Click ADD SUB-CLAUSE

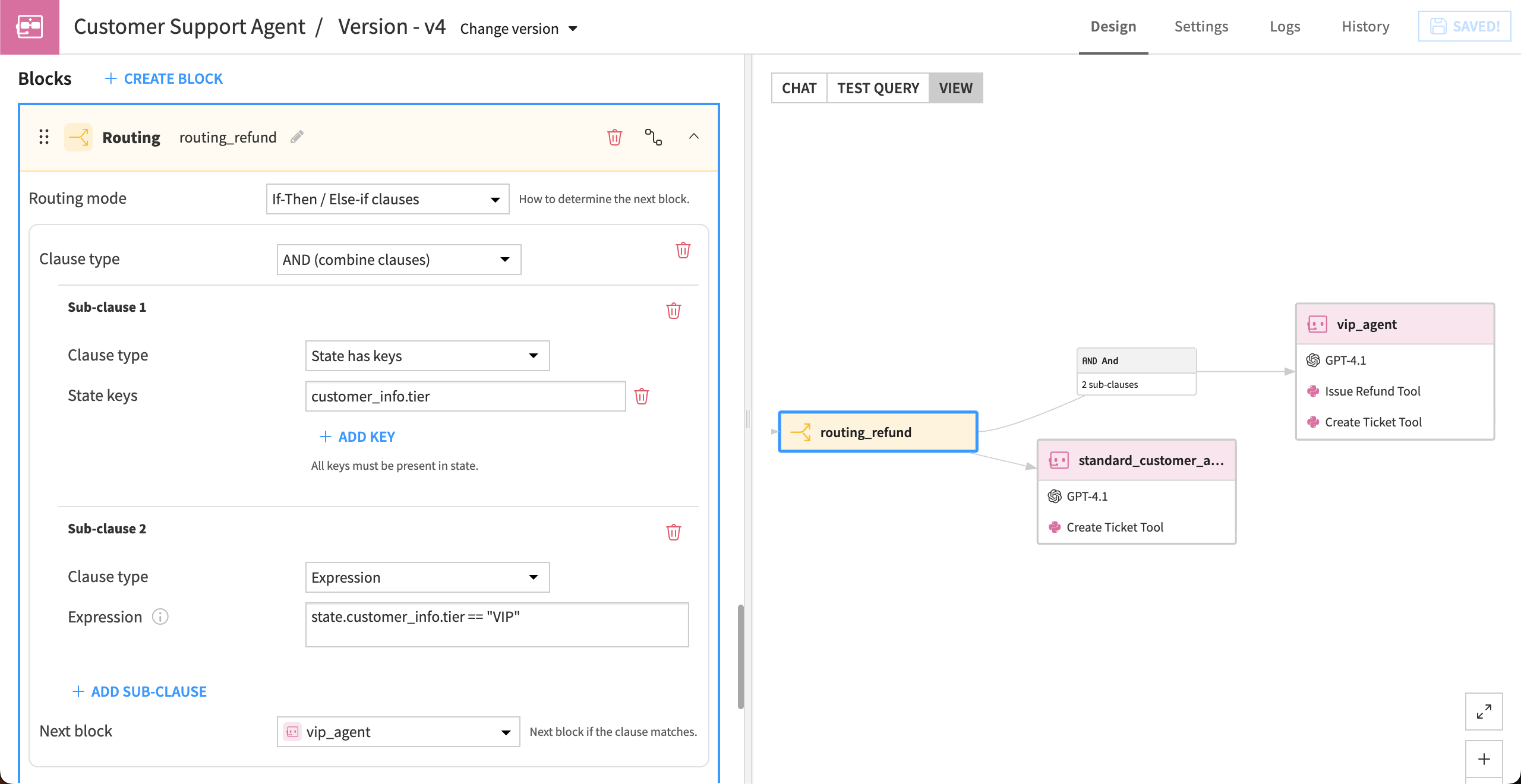click(x=139, y=691)
